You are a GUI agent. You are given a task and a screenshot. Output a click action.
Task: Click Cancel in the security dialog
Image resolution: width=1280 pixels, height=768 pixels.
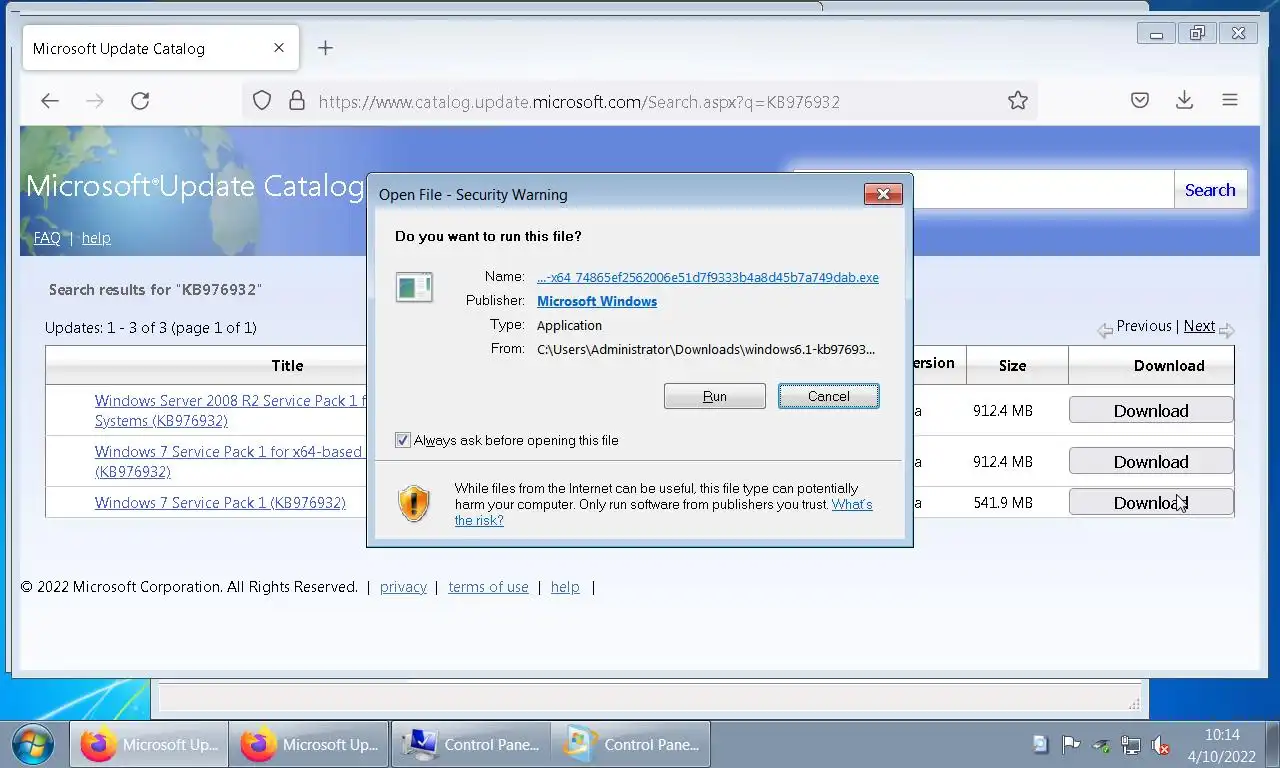pyautogui.click(x=829, y=396)
